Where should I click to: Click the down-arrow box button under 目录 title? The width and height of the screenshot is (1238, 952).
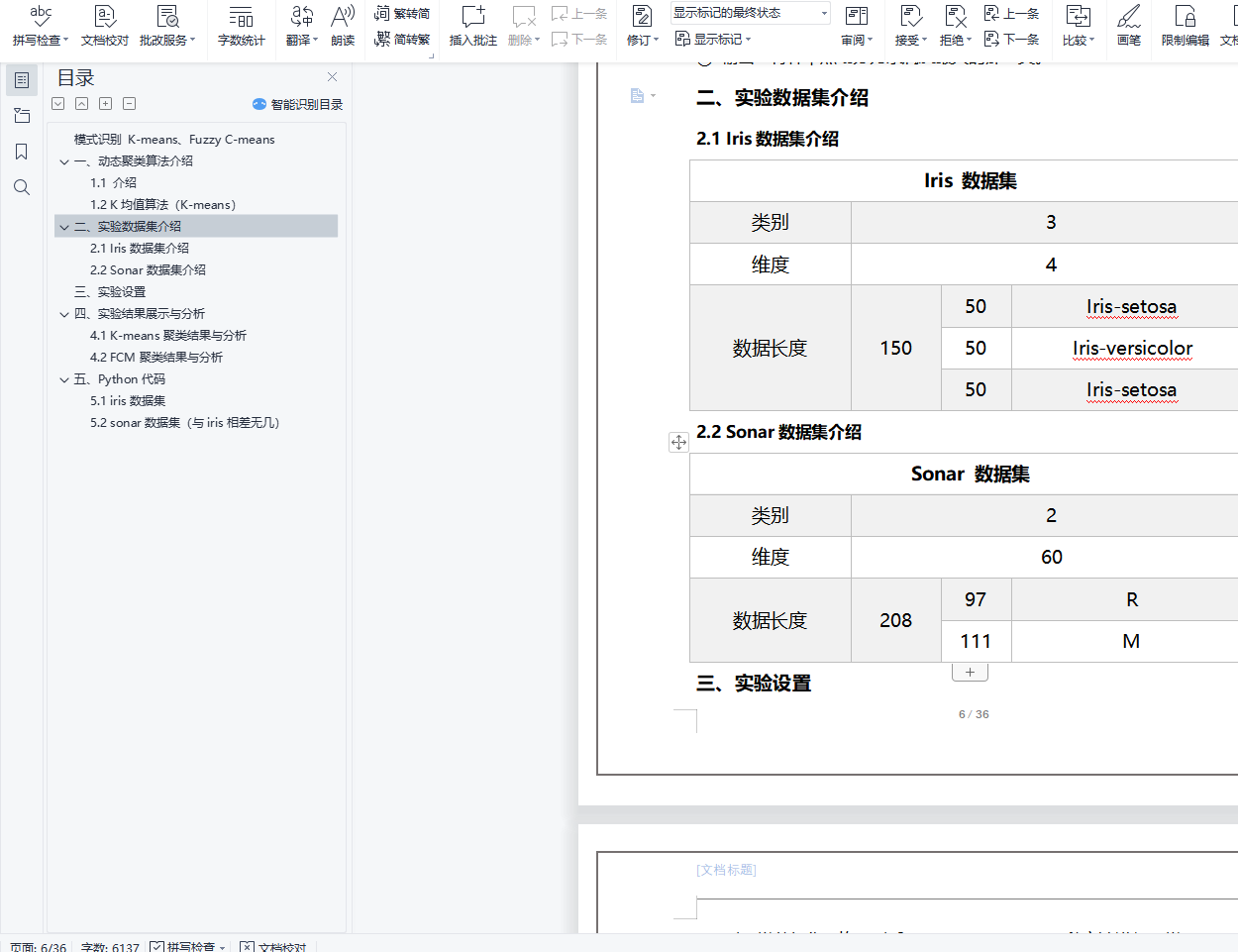click(x=58, y=104)
